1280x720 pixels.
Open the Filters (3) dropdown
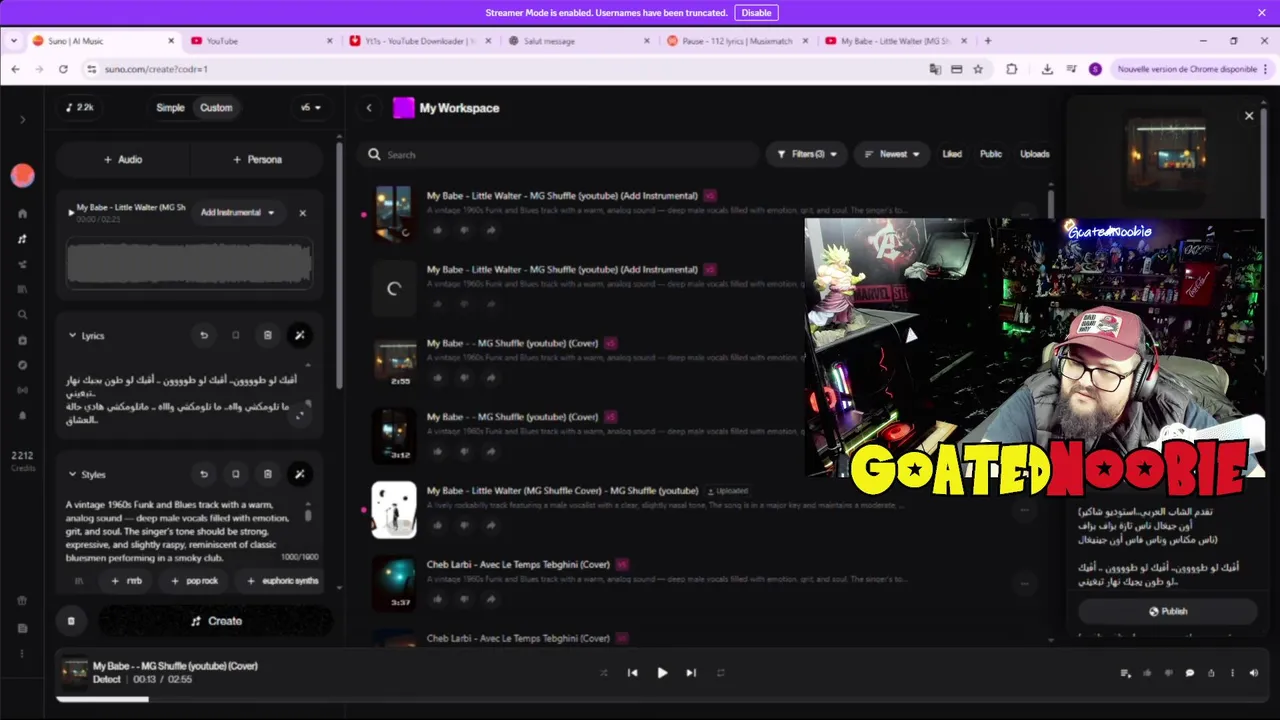click(806, 154)
